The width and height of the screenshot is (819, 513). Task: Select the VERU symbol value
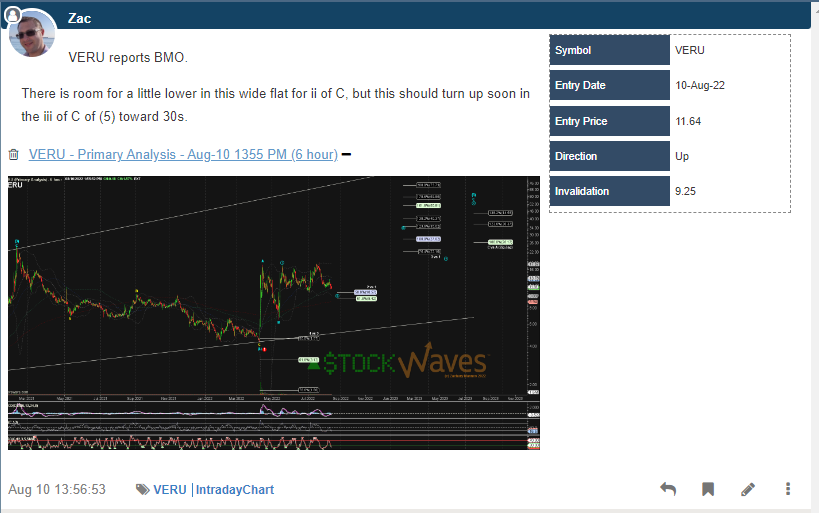click(689, 50)
